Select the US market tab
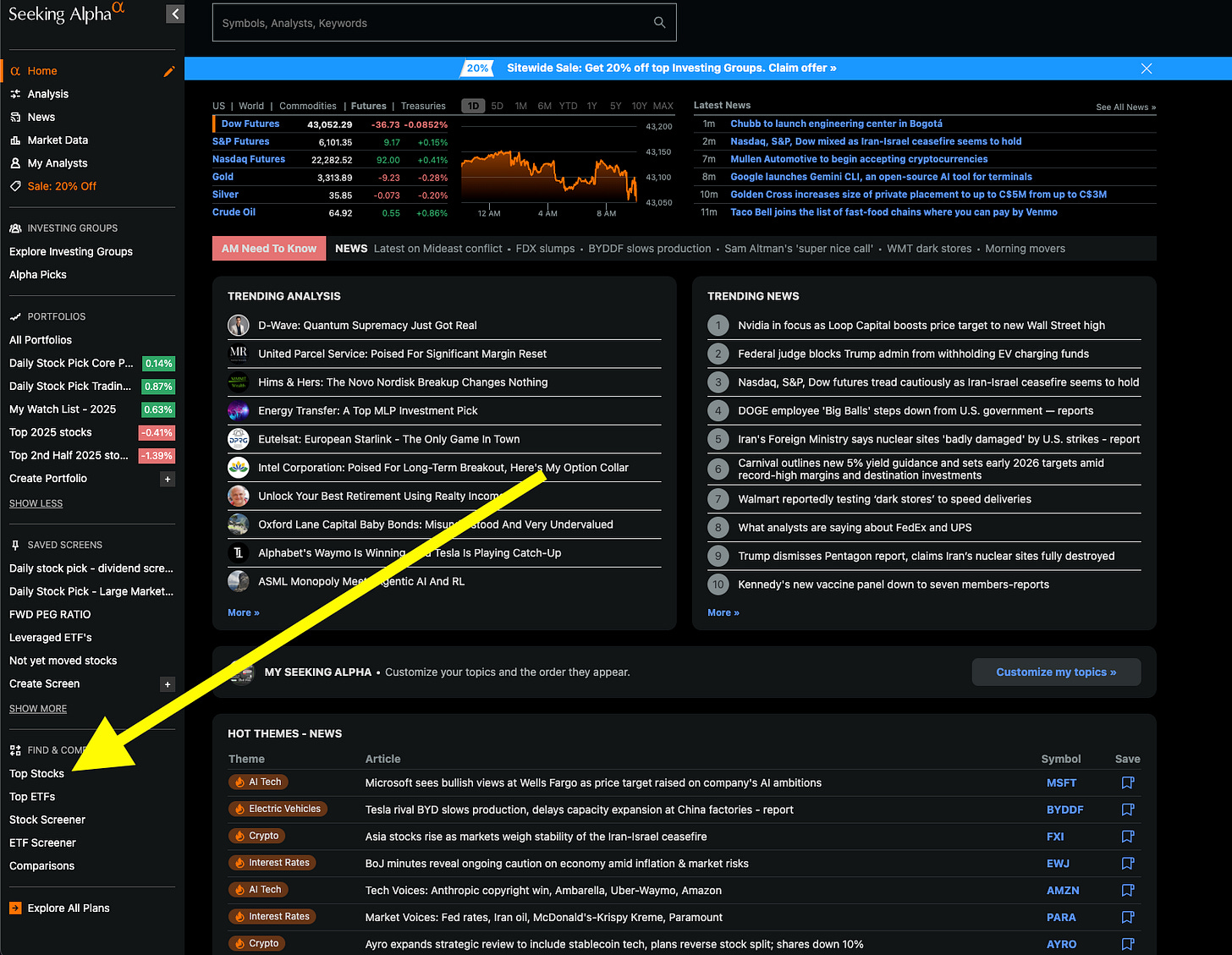 click(x=219, y=107)
